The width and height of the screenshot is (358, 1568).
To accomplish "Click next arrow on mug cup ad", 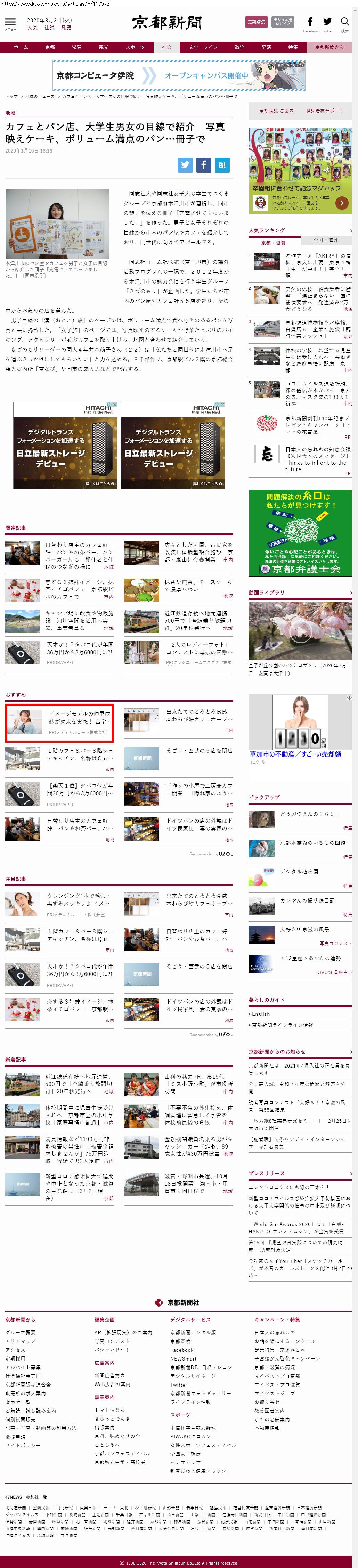I will [x=342, y=203].
